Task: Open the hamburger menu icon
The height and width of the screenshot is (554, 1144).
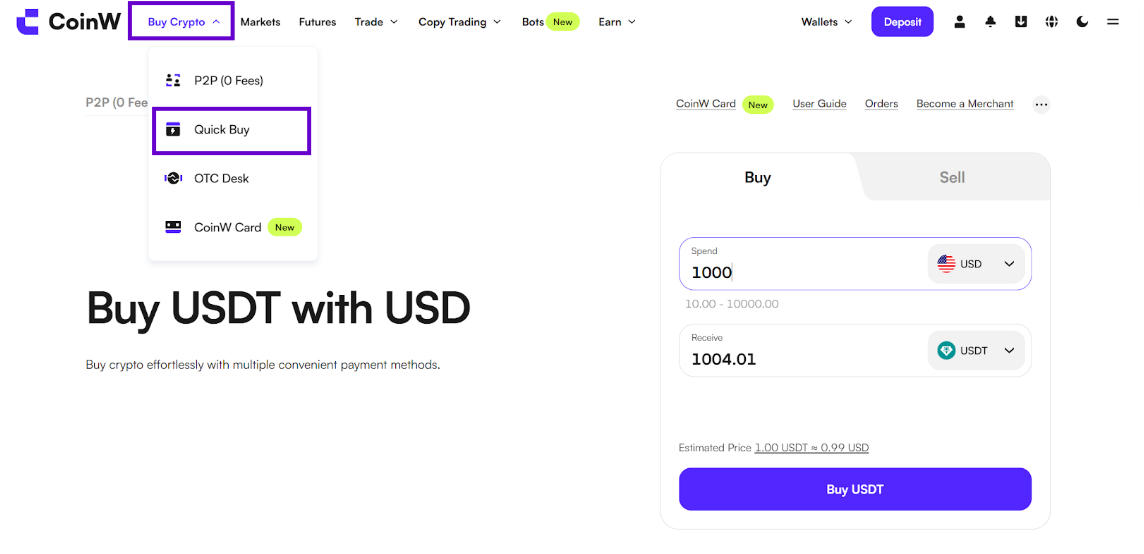Action: click(x=1113, y=22)
